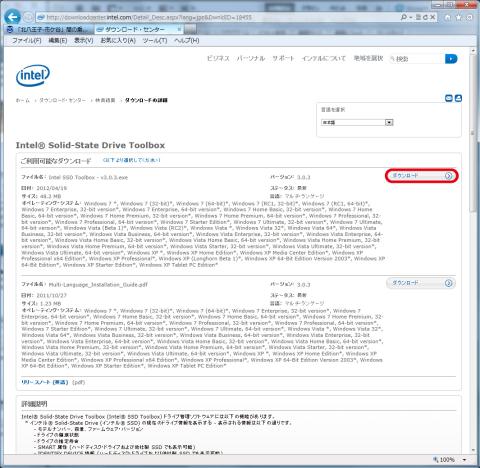Open the language selection dropdown
Image resolution: width=480 pixels, height=468 pixels.
357,122
